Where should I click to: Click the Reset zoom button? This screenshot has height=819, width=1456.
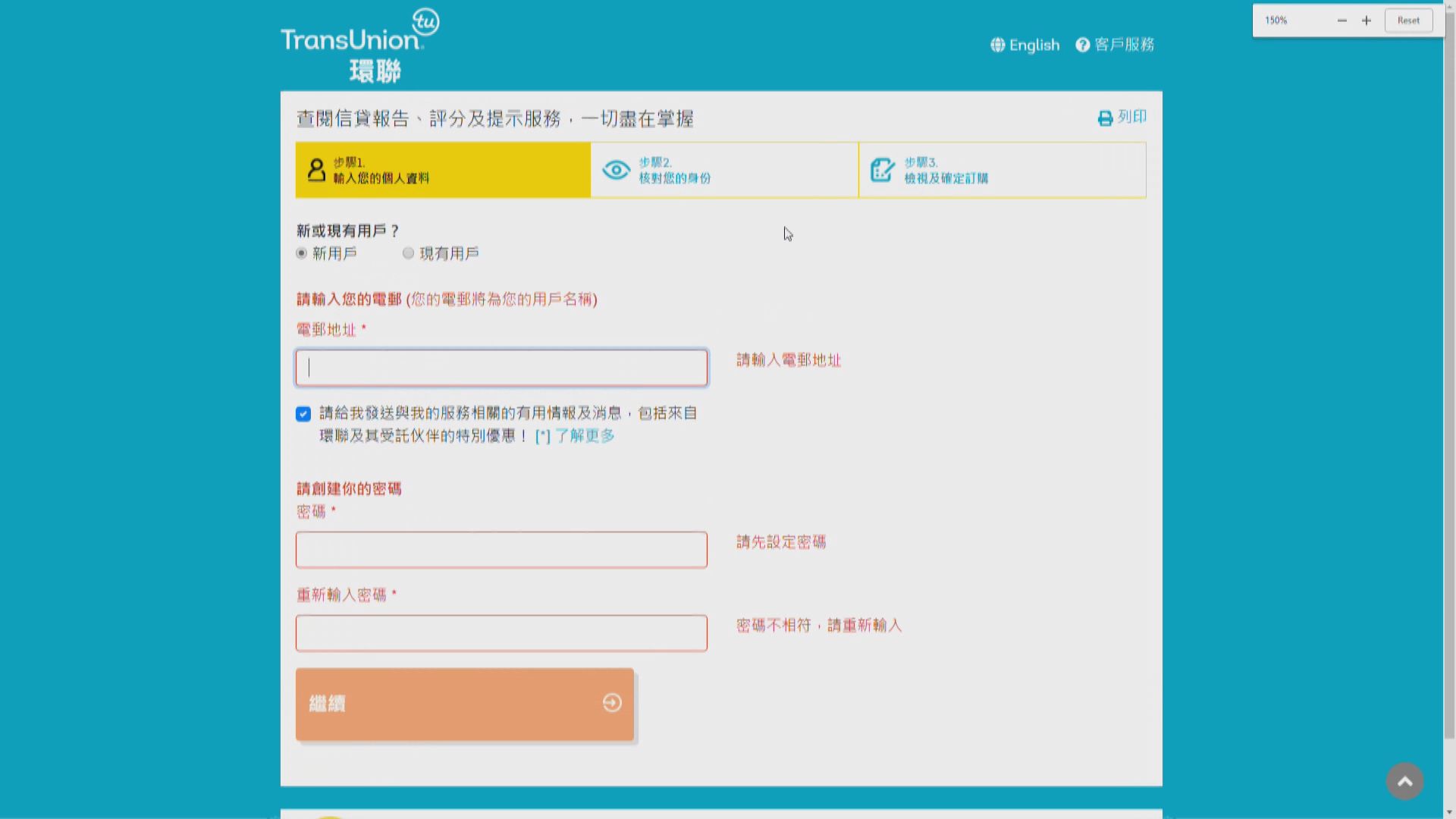point(1408,20)
